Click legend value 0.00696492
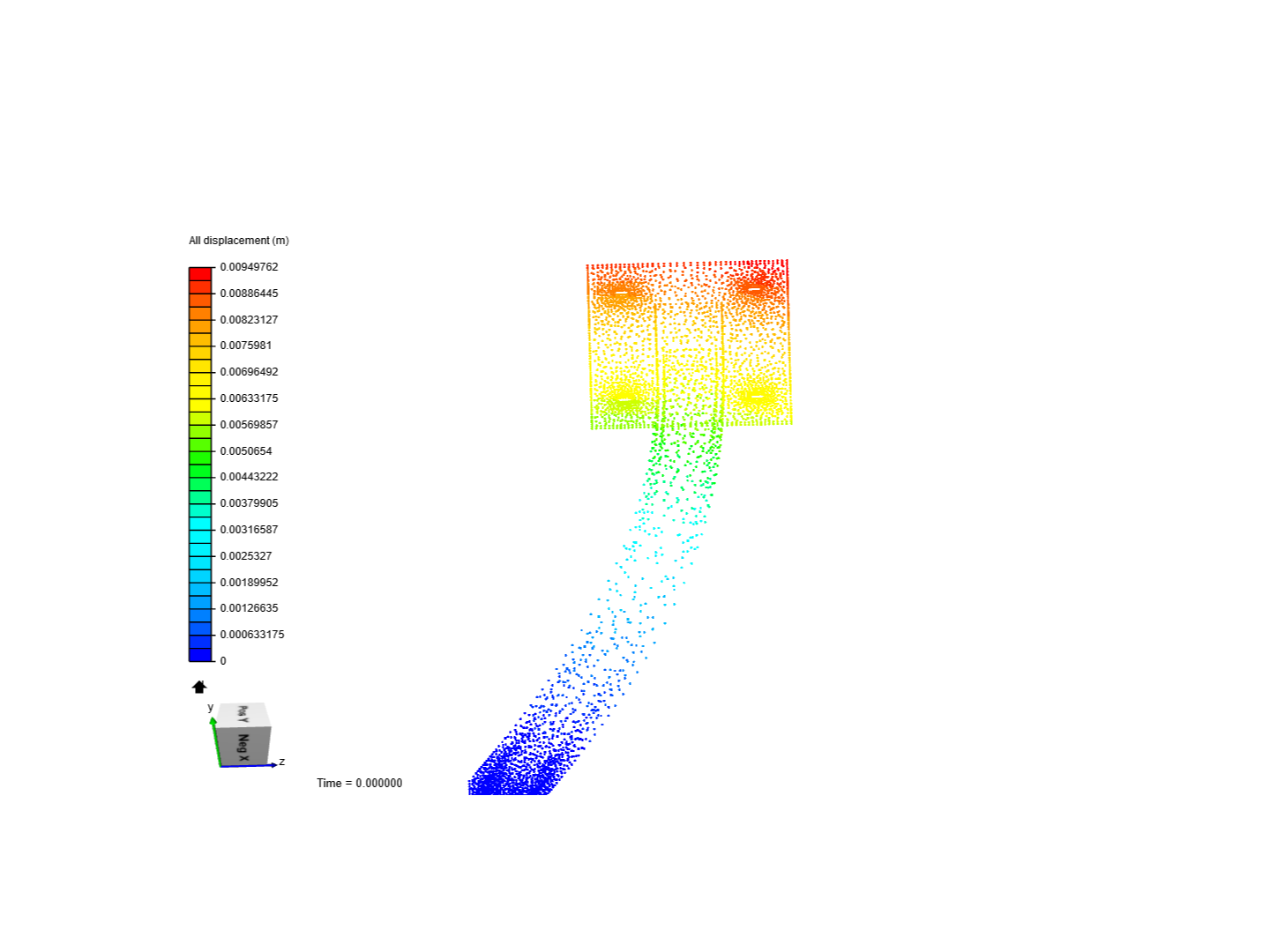The height and width of the screenshot is (952, 1270). pos(249,372)
